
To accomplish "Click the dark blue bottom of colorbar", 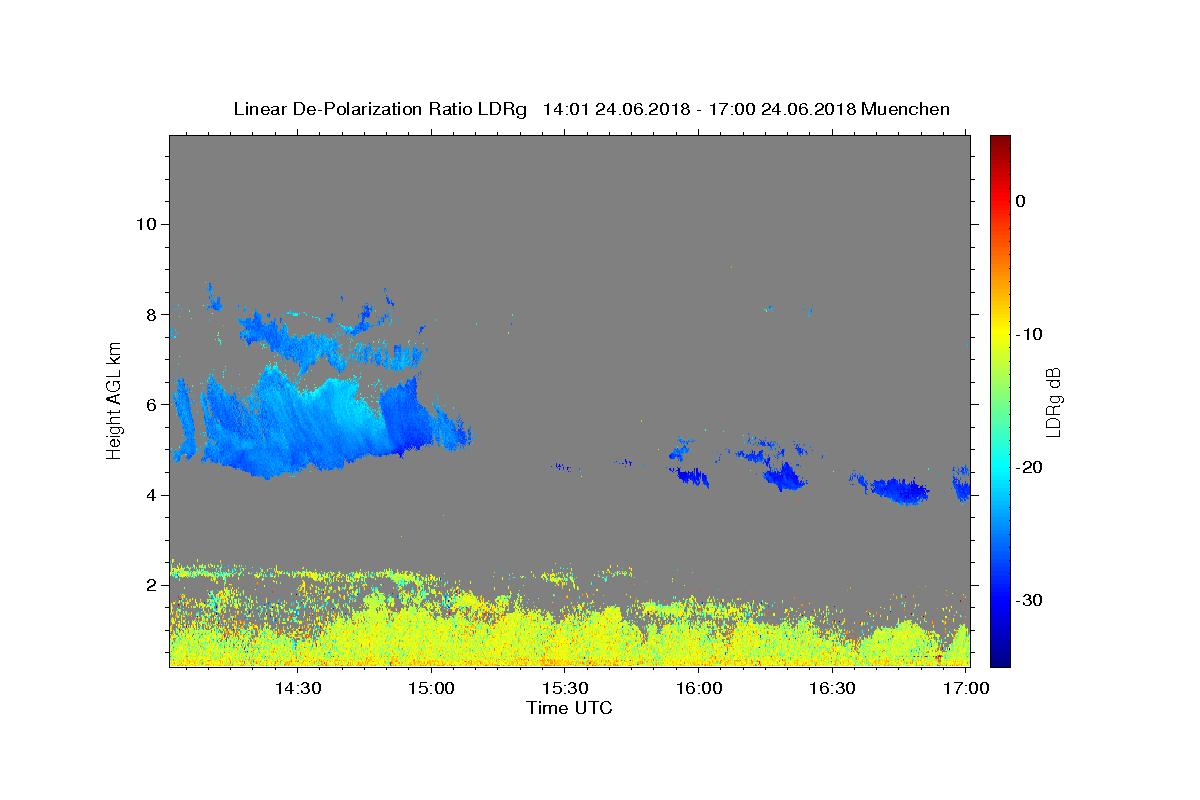I will click(x=1000, y=659).
